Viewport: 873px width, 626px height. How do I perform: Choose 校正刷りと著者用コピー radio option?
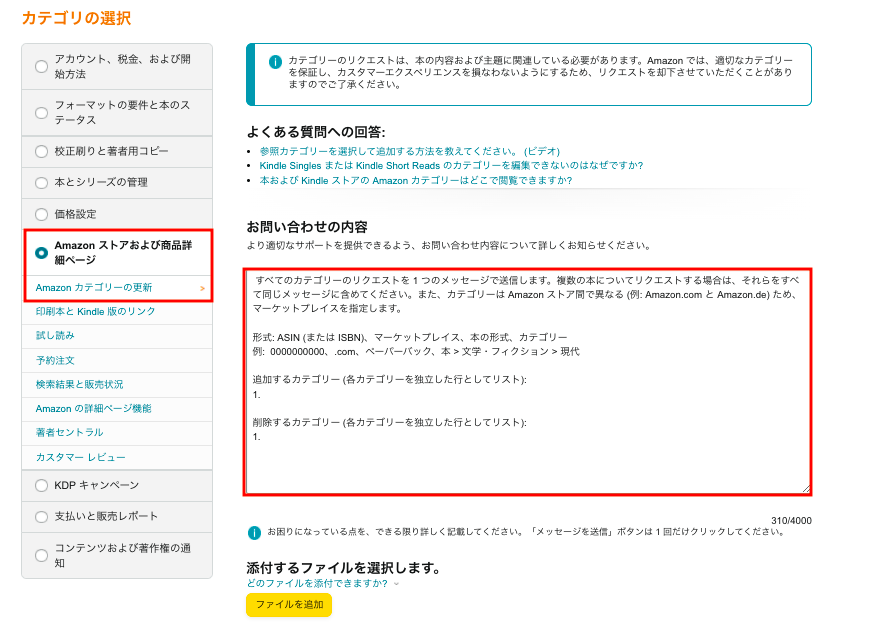point(41,151)
